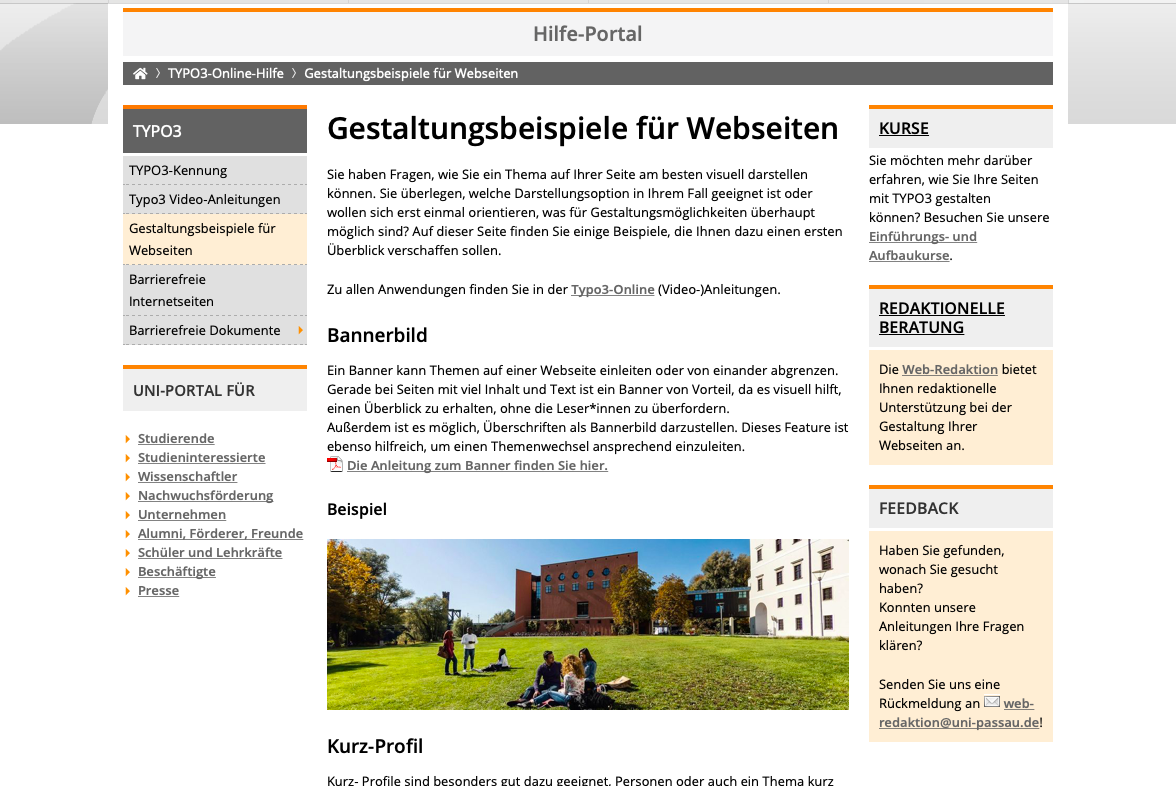Go to the Unternehmen link

point(182,514)
